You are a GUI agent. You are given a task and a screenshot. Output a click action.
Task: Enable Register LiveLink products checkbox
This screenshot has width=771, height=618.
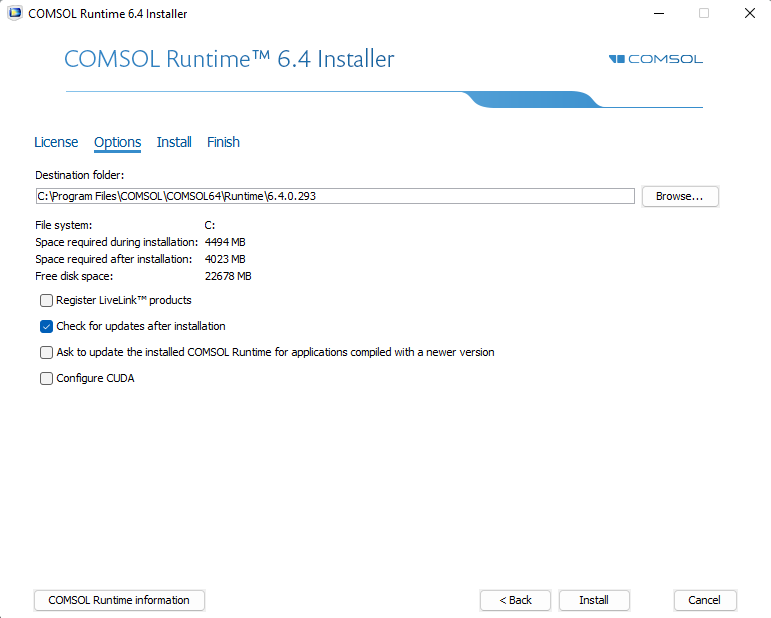pos(46,300)
